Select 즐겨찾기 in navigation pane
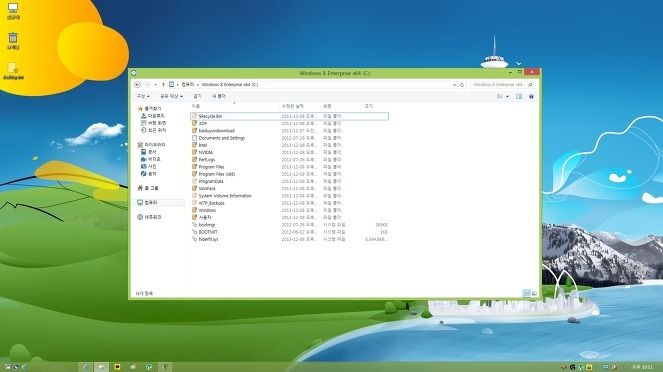663x372 pixels. [149, 109]
